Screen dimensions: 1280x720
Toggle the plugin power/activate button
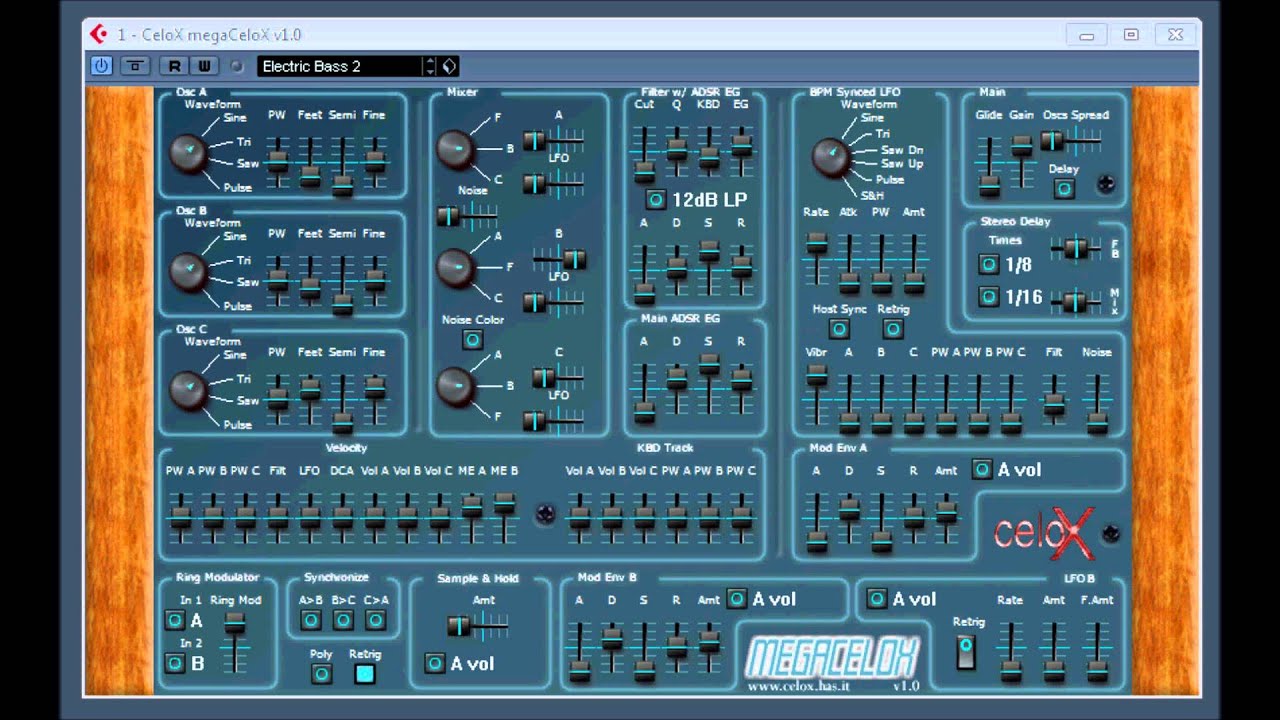[x=101, y=66]
